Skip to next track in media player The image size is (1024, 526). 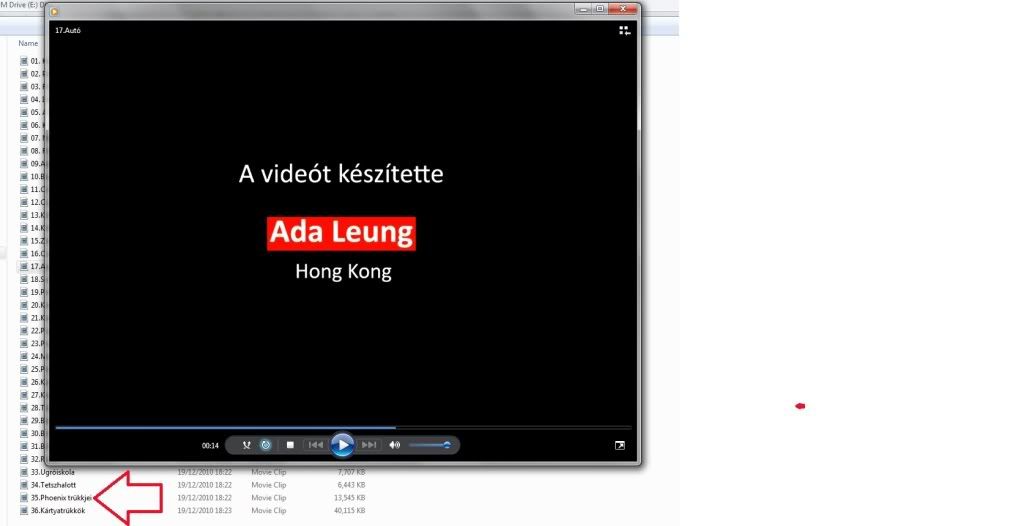point(369,445)
